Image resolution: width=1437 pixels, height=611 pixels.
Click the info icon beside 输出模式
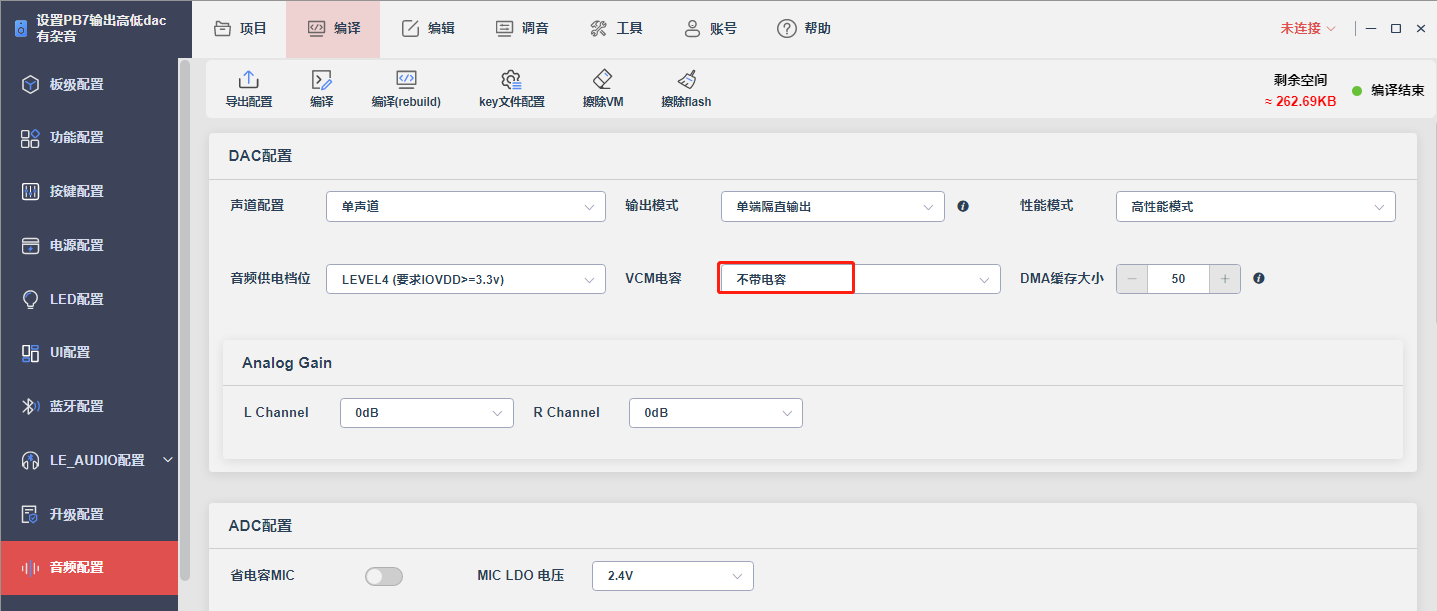pyautogui.click(x=963, y=206)
